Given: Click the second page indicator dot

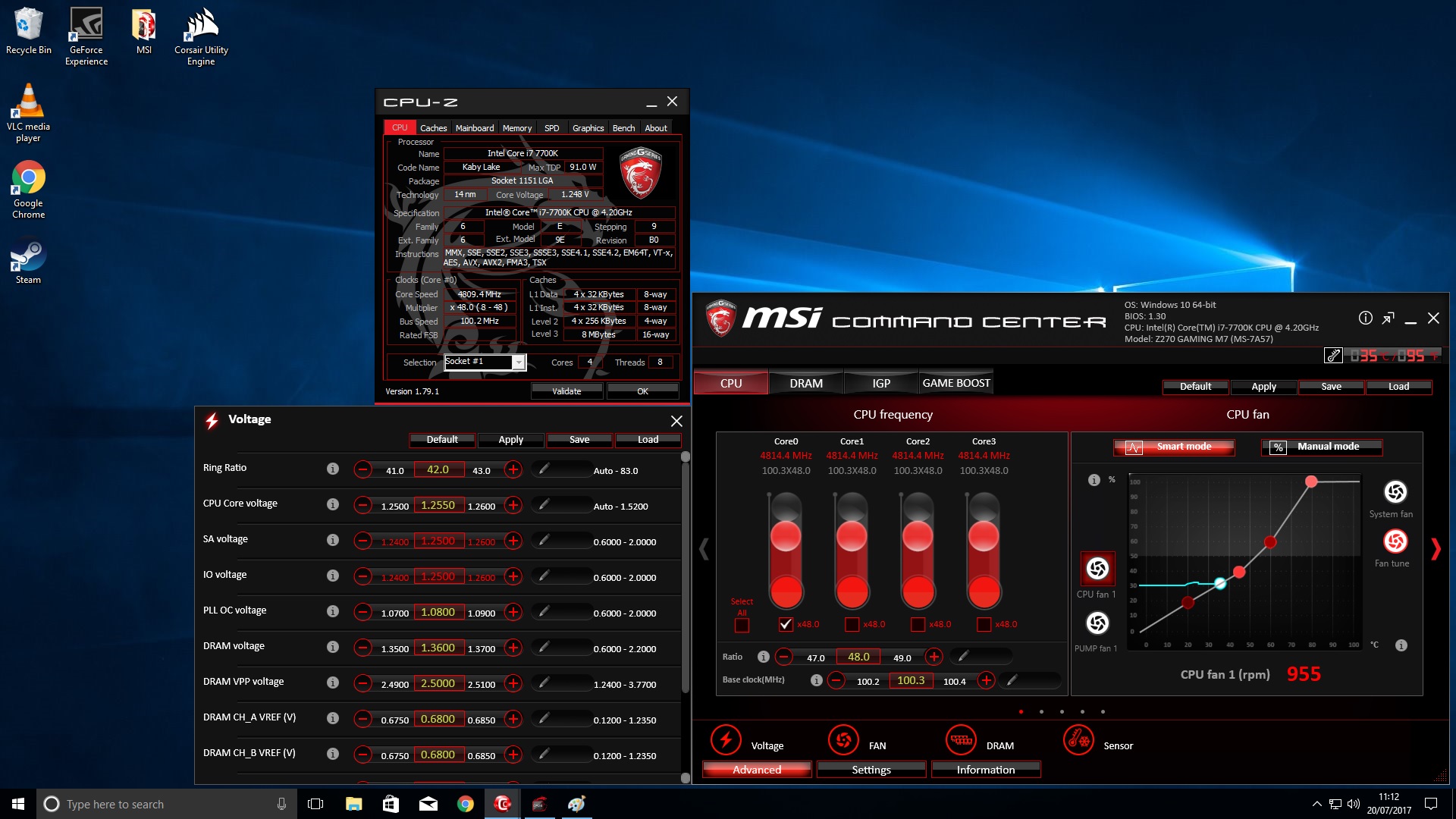Looking at the screenshot, I should [x=1041, y=712].
